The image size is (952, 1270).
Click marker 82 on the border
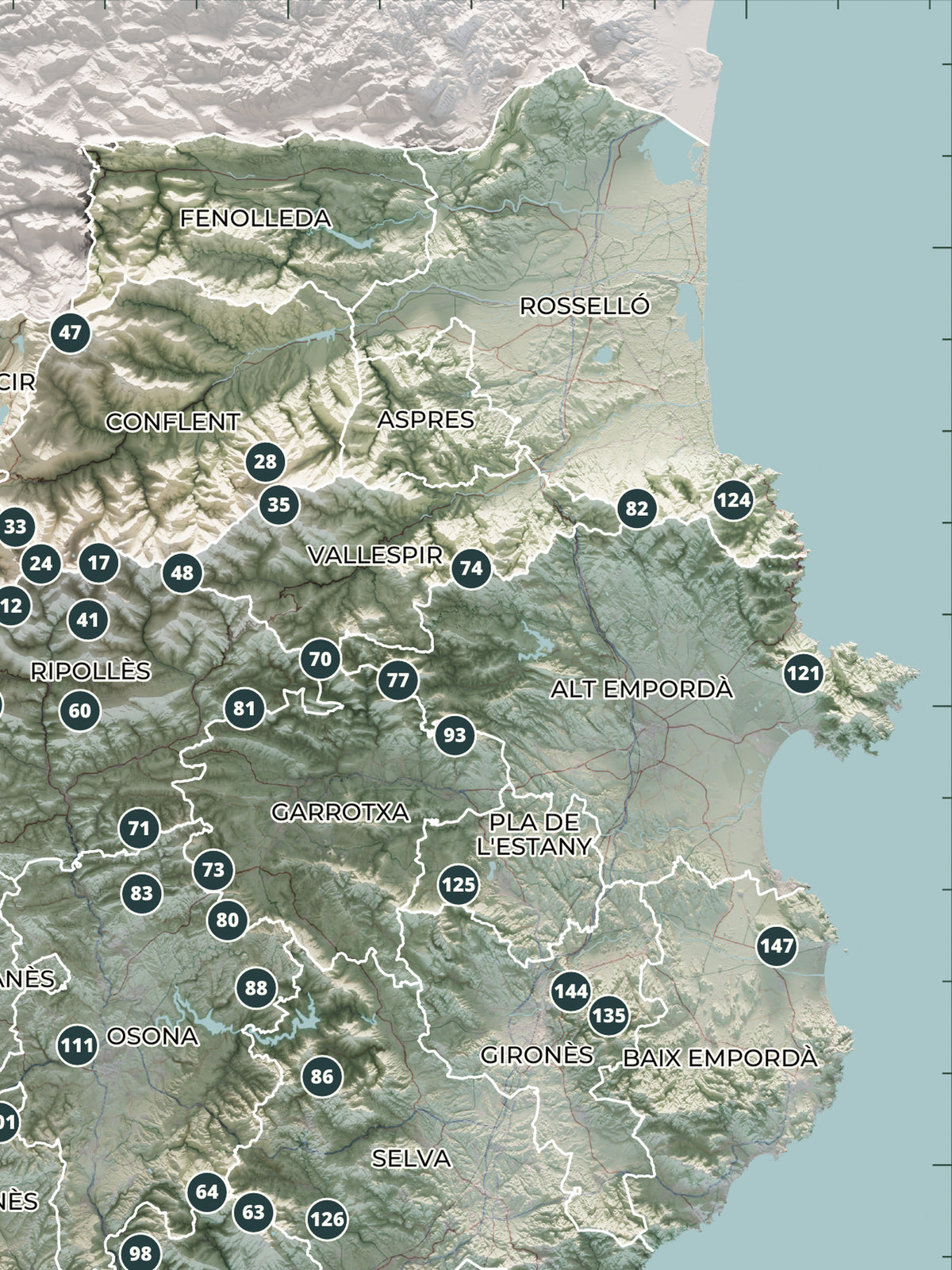click(x=637, y=509)
